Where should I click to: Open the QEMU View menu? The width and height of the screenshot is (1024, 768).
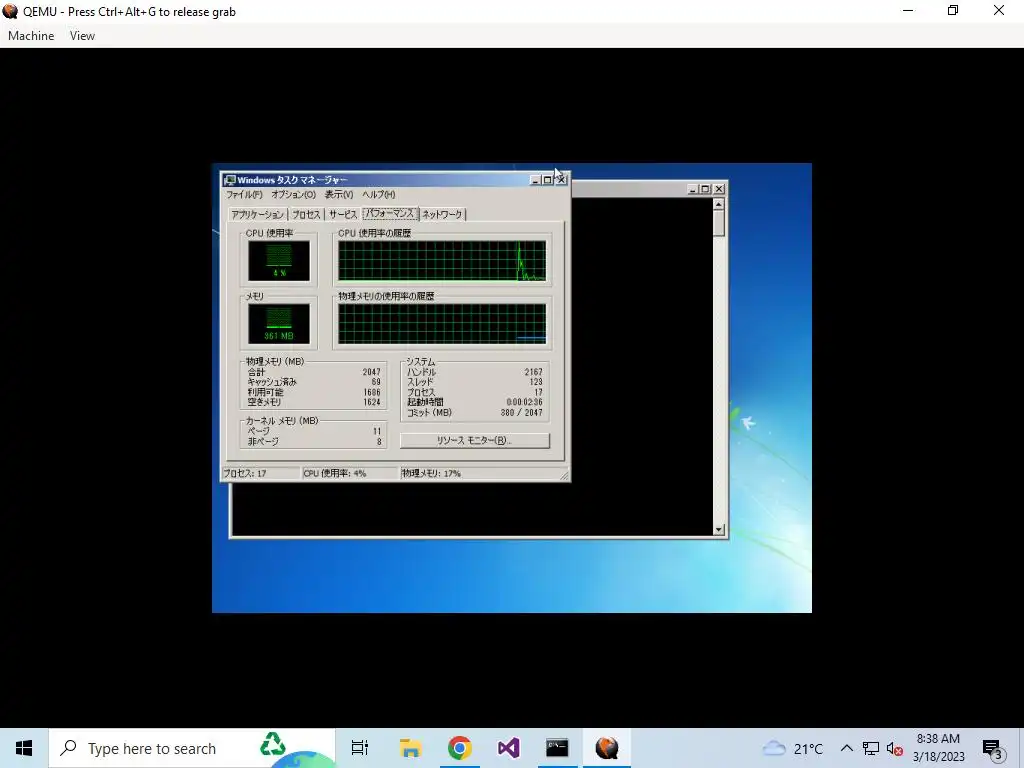click(82, 36)
